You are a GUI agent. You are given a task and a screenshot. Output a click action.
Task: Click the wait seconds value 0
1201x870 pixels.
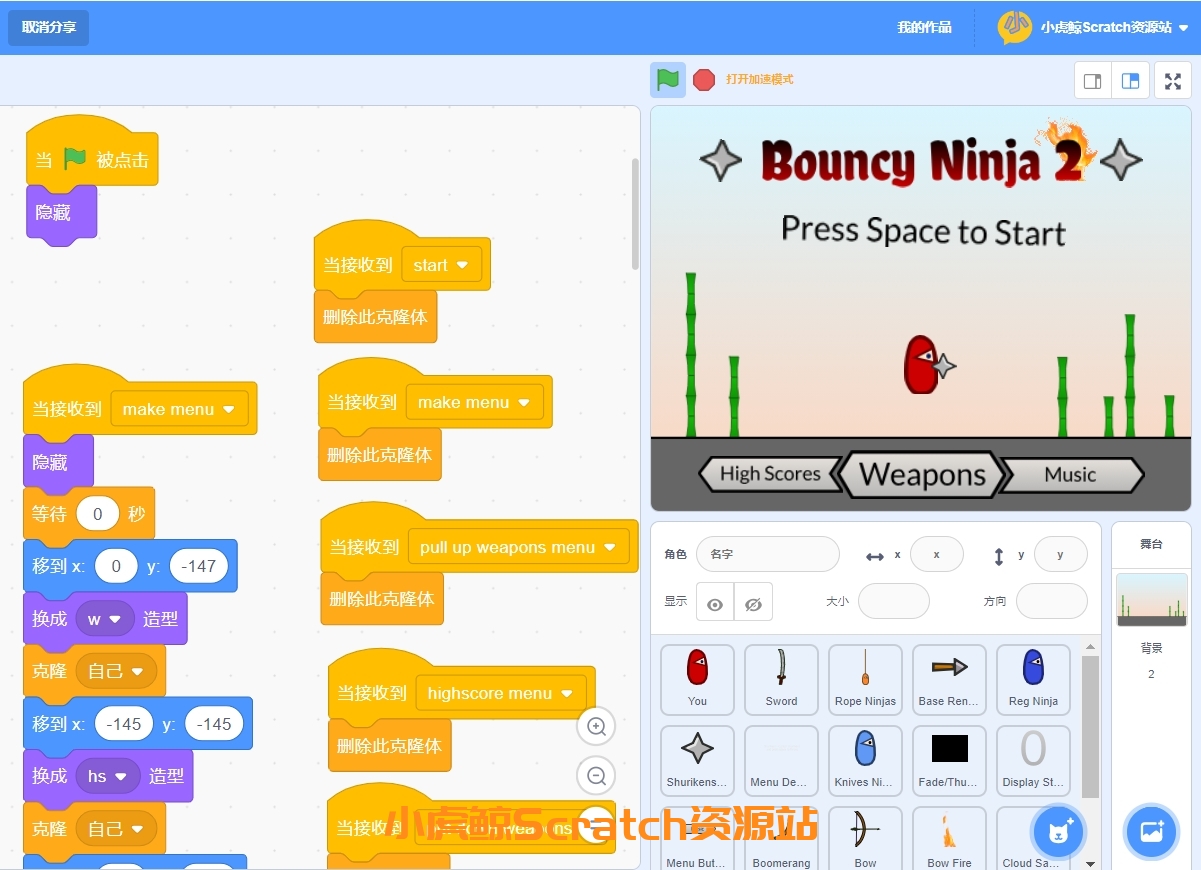click(x=97, y=515)
